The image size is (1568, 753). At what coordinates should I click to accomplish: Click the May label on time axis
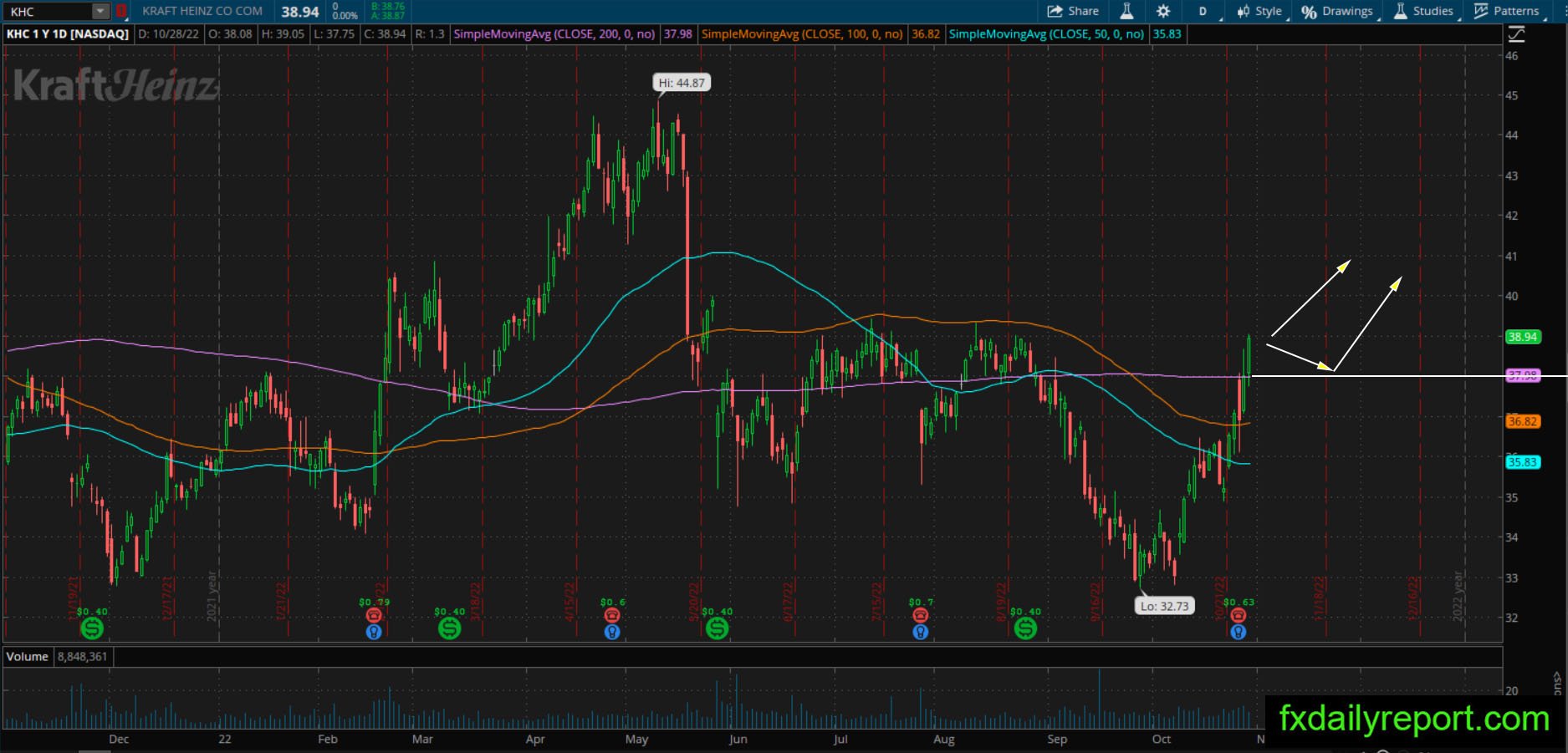[x=636, y=739]
